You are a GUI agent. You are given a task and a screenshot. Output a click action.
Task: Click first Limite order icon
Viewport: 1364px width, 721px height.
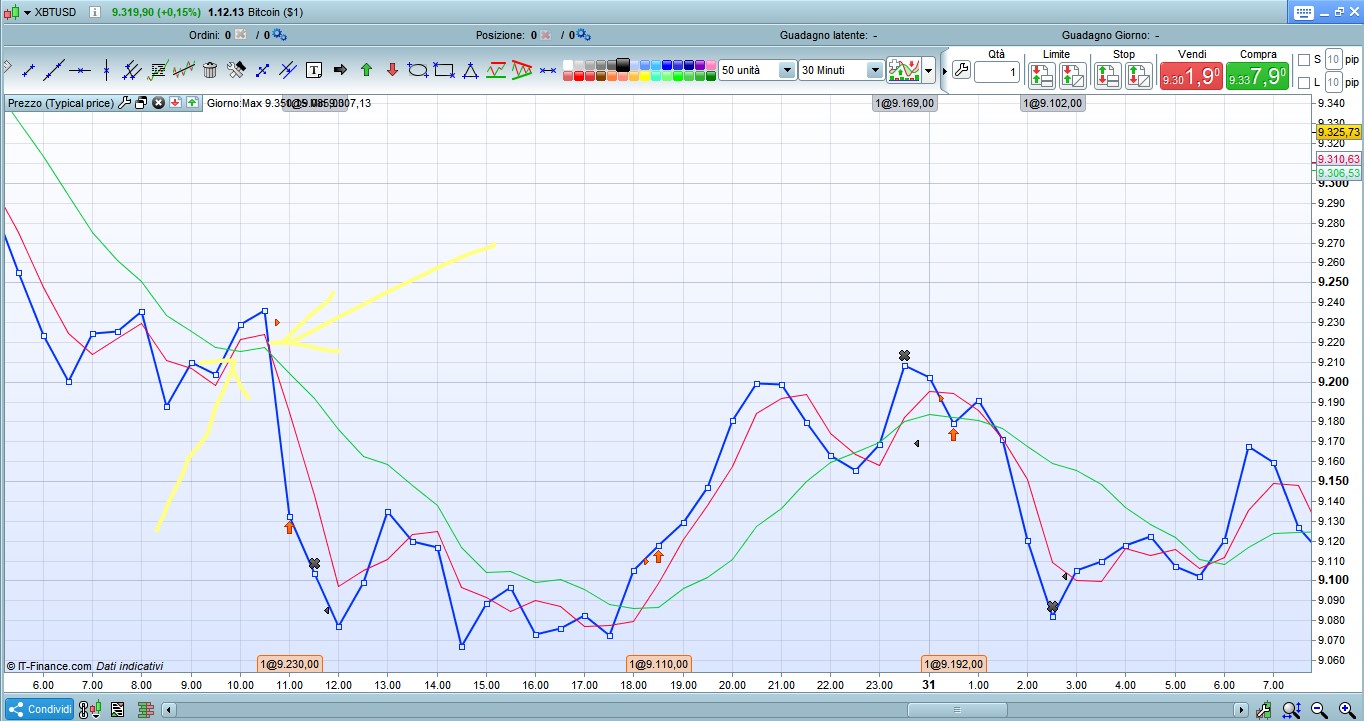[1041, 75]
